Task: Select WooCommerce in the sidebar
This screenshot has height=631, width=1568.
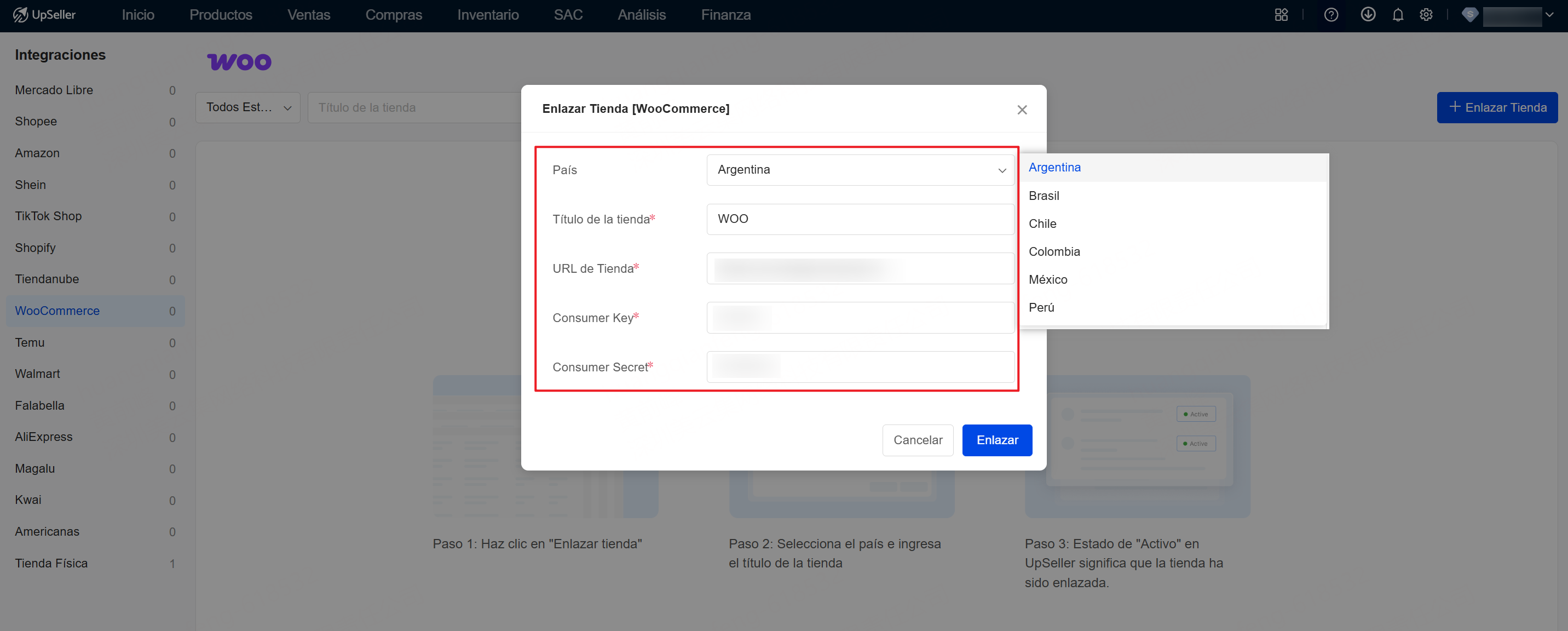Action: pos(96,311)
